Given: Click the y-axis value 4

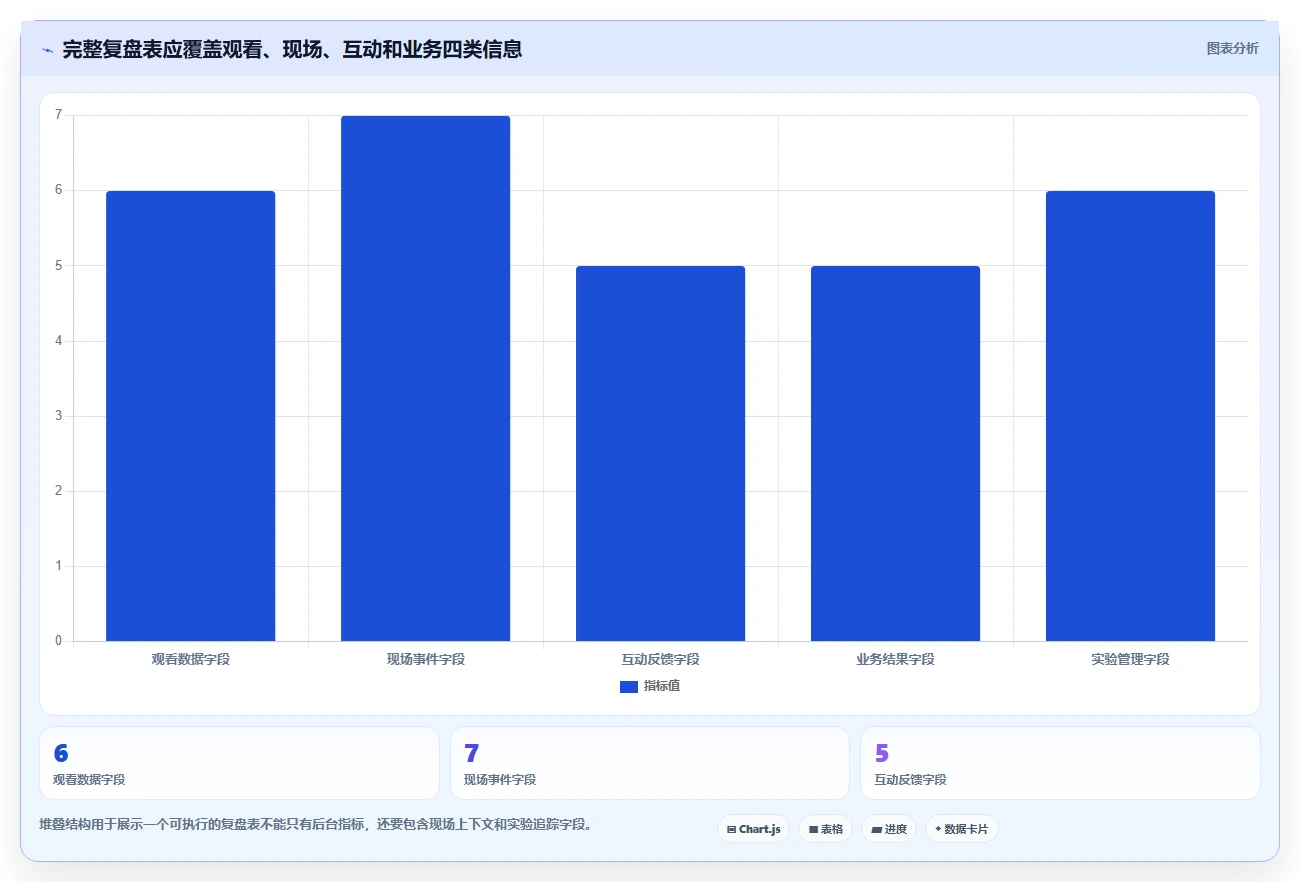Looking at the screenshot, I should pyautogui.click(x=58, y=341).
